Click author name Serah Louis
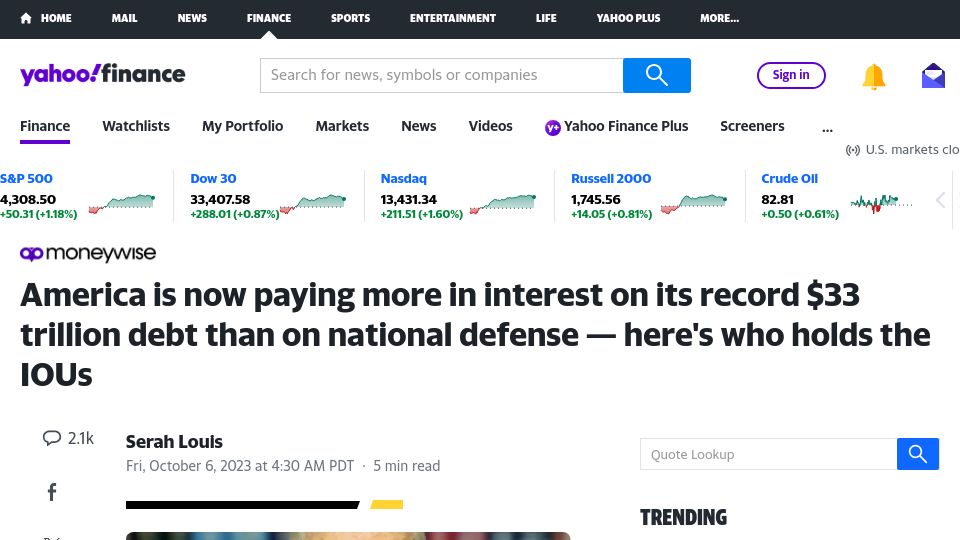 tap(174, 441)
